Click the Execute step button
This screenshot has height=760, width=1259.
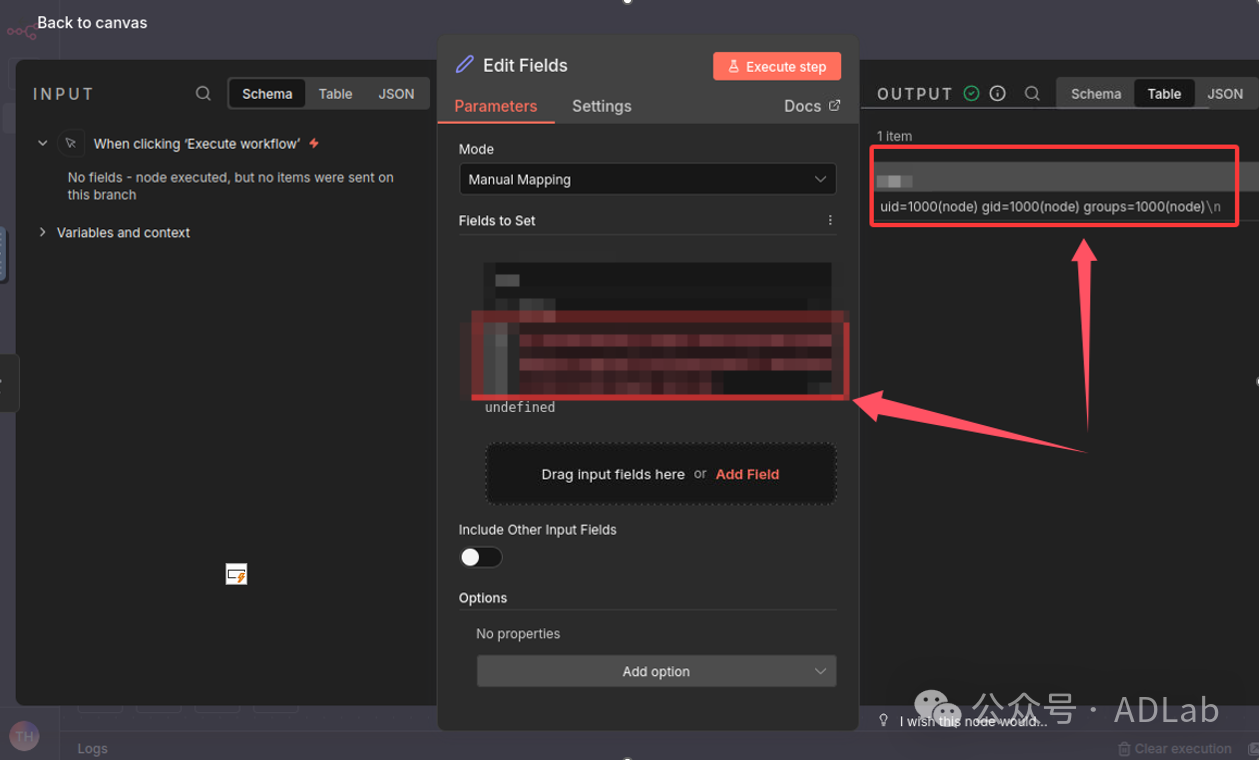pyautogui.click(x=776, y=66)
